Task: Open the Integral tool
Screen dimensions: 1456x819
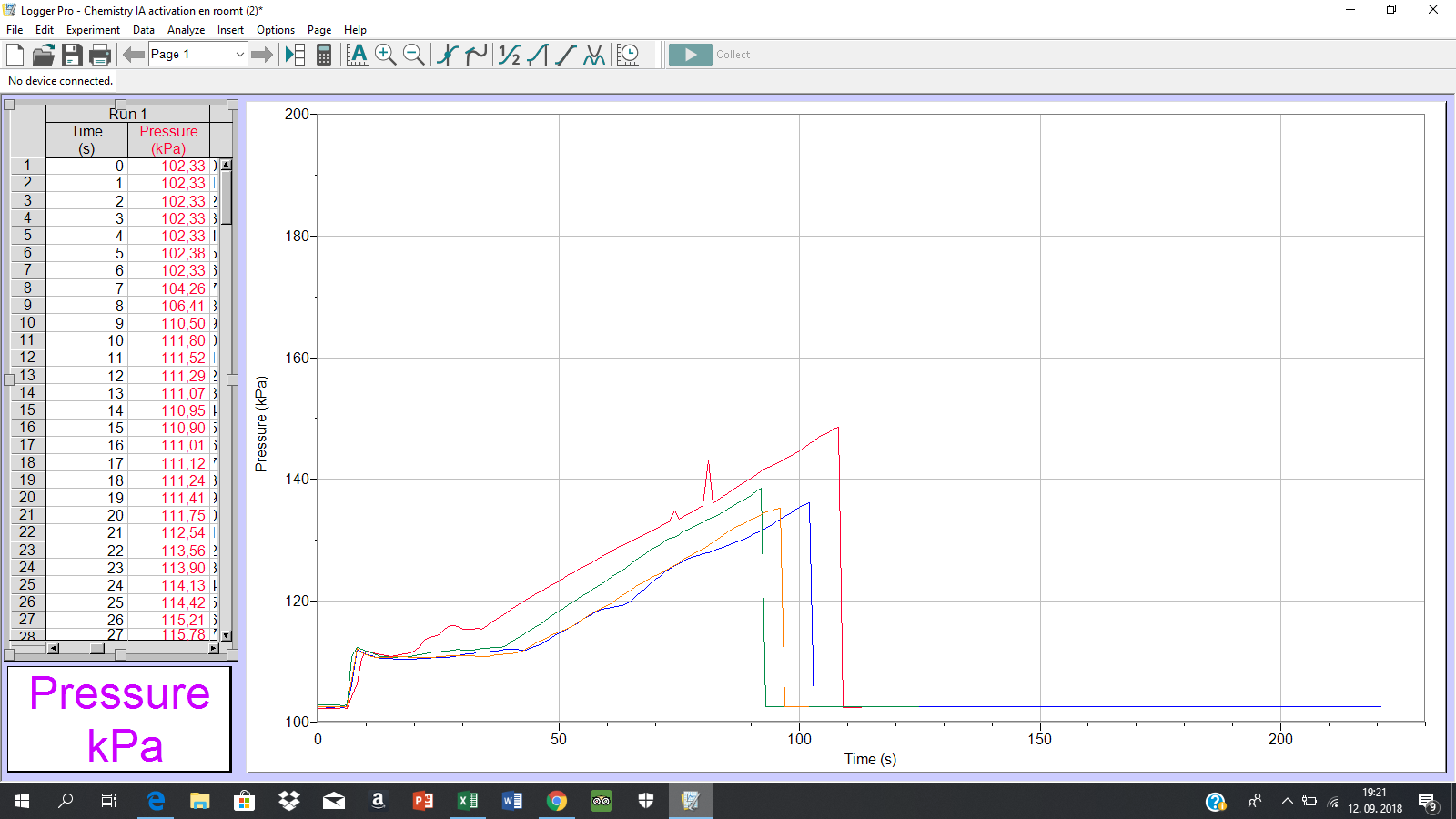Action: click(x=537, y=55)
